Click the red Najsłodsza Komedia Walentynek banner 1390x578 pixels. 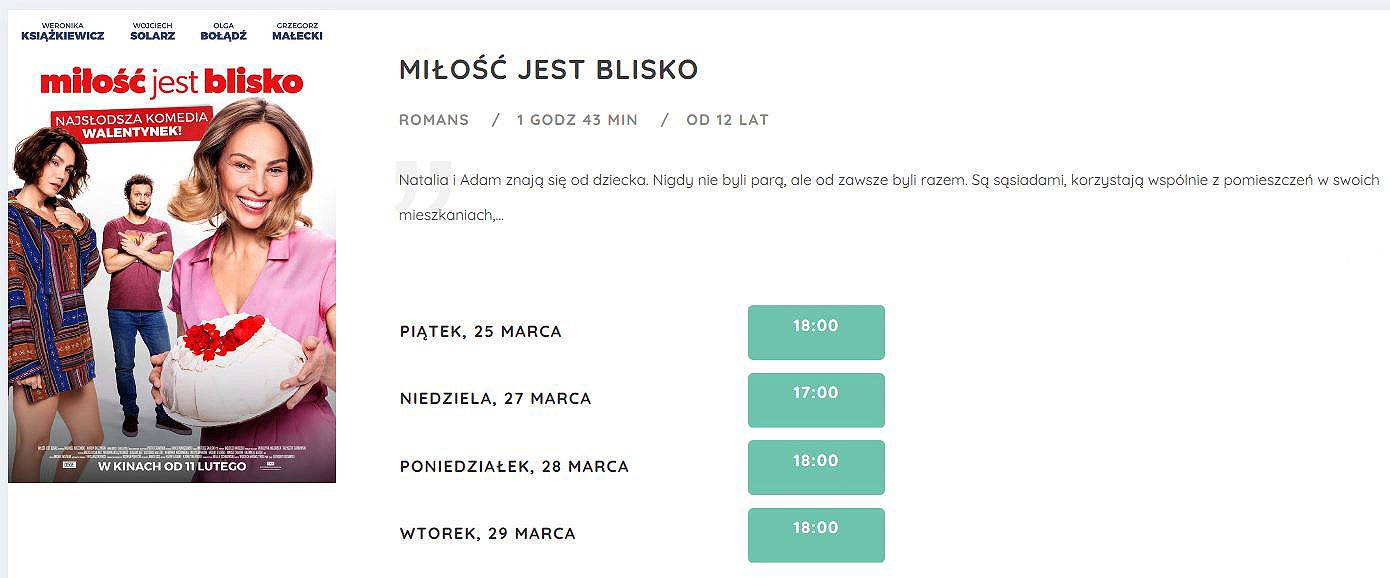tap(133, 124)
